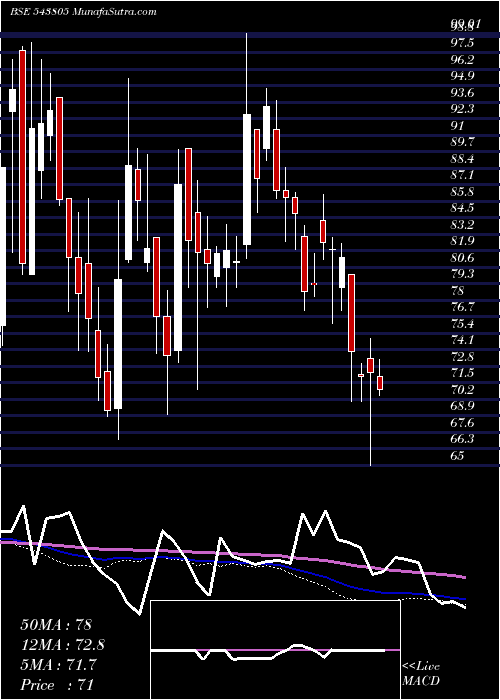Click the 83.2 price axis label

pyautogui.click(x=462, y=225)
